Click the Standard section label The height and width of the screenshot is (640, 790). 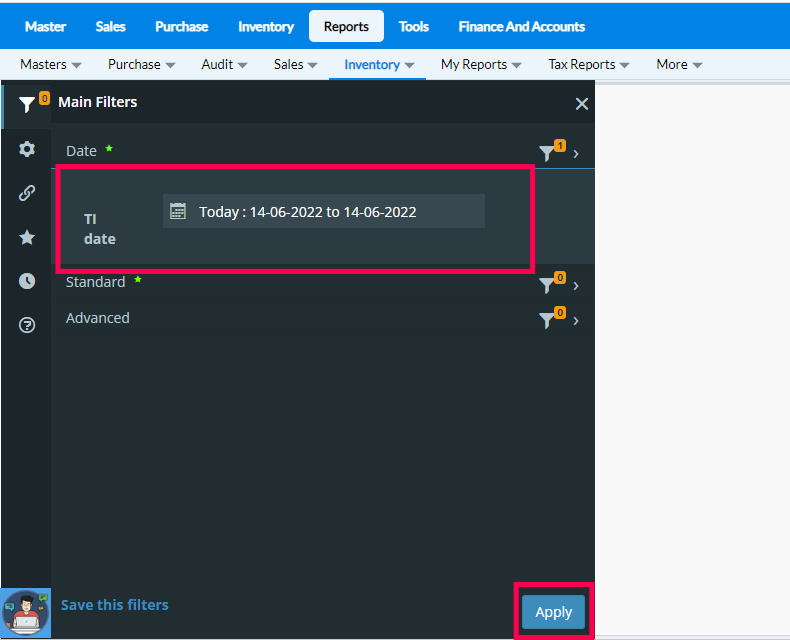coord(95,282)
